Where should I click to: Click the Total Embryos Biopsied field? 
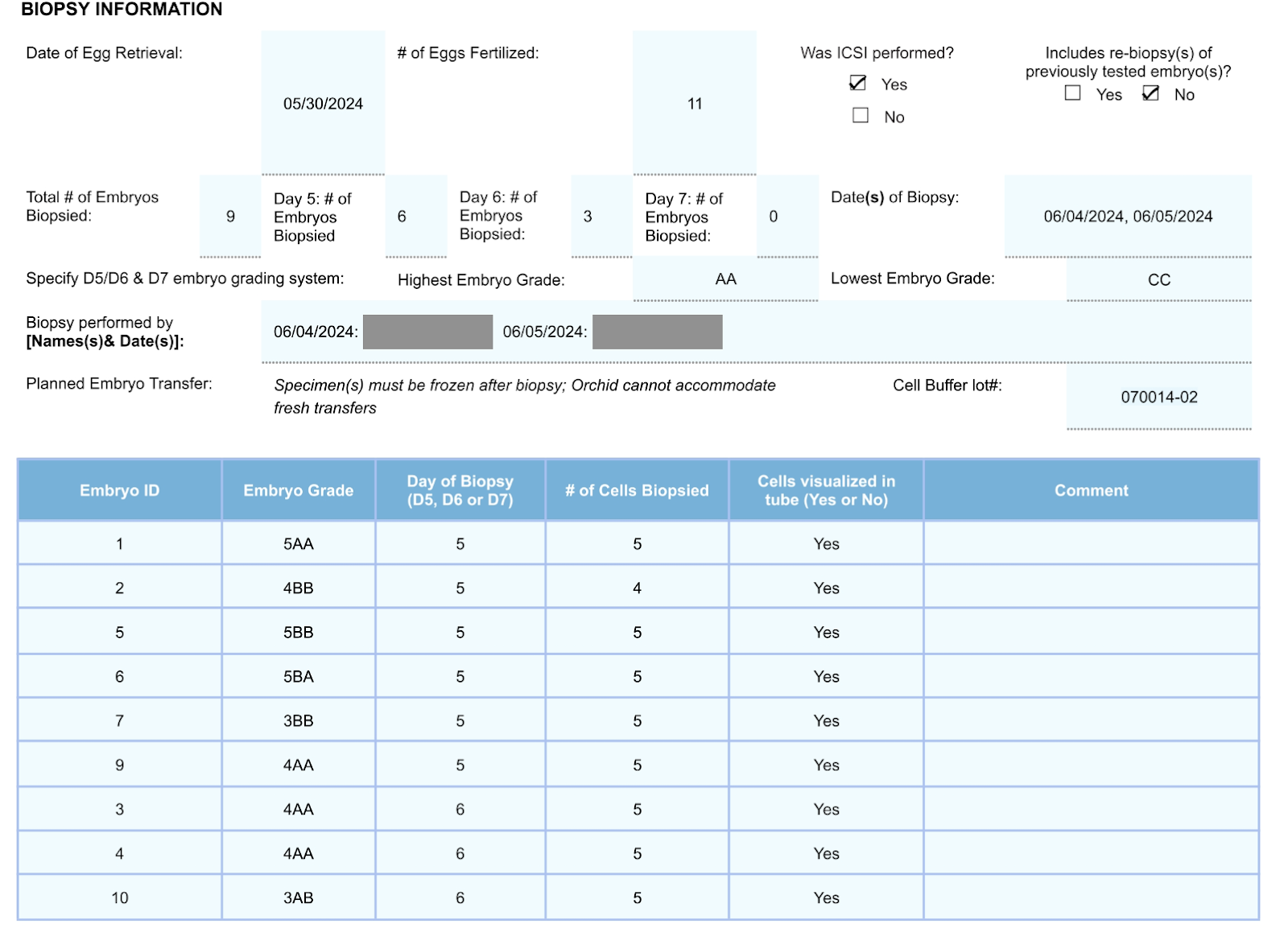230,216
